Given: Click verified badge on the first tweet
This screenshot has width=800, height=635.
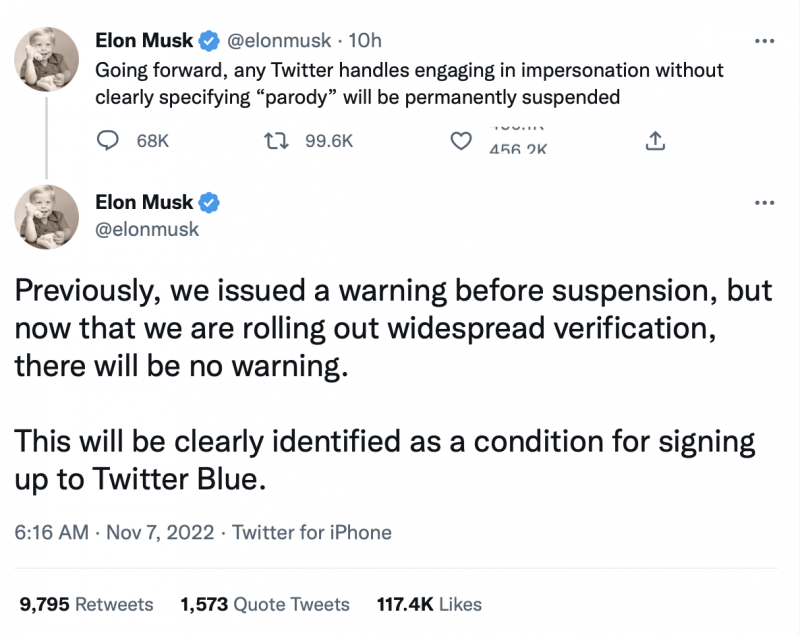Looking at the screenshot, I should pos(209,40).
